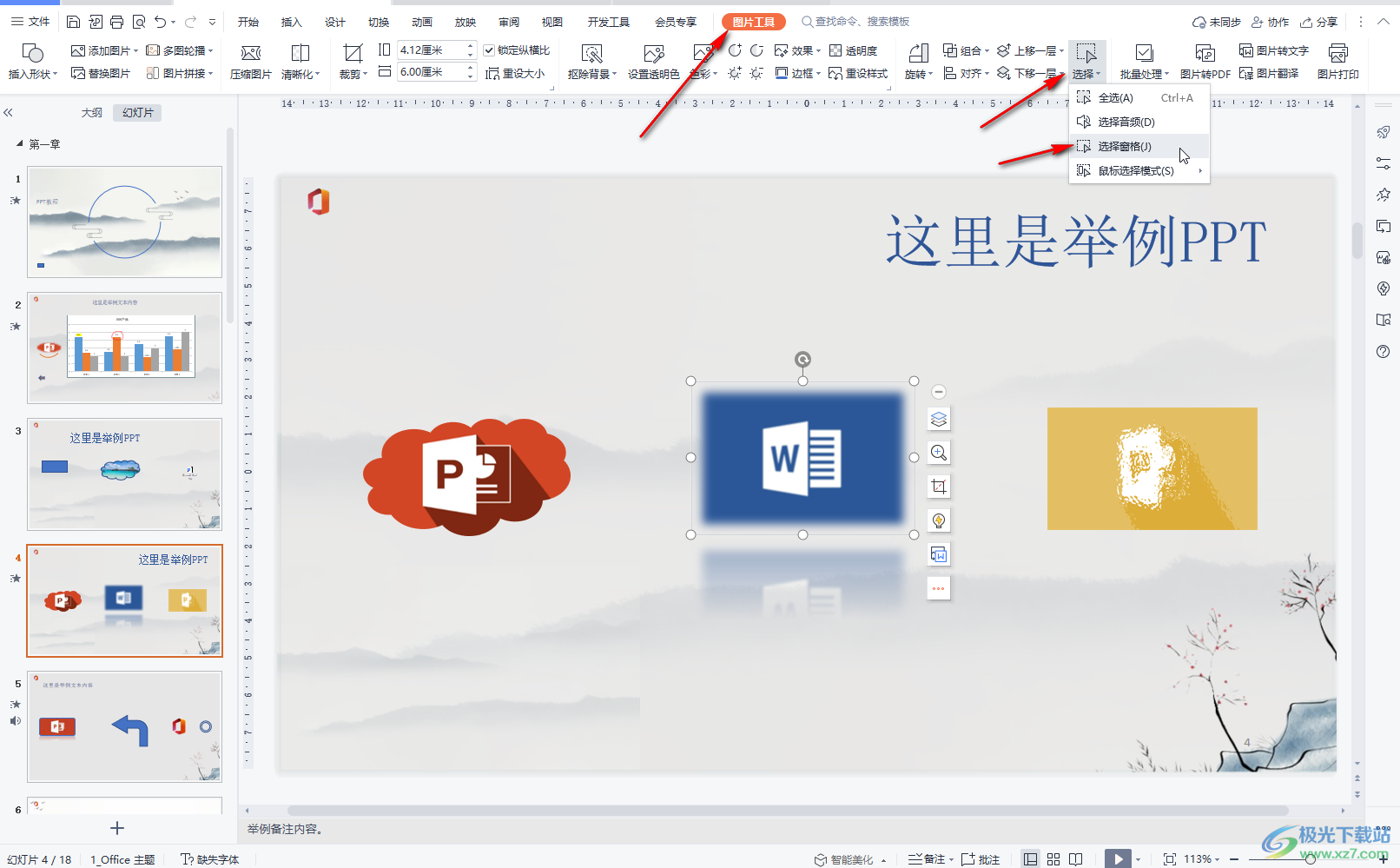This screenshot has height=868, width=1400.
Task: Select Selection Pane (选择窗格) menu item
Action: 1139,146
